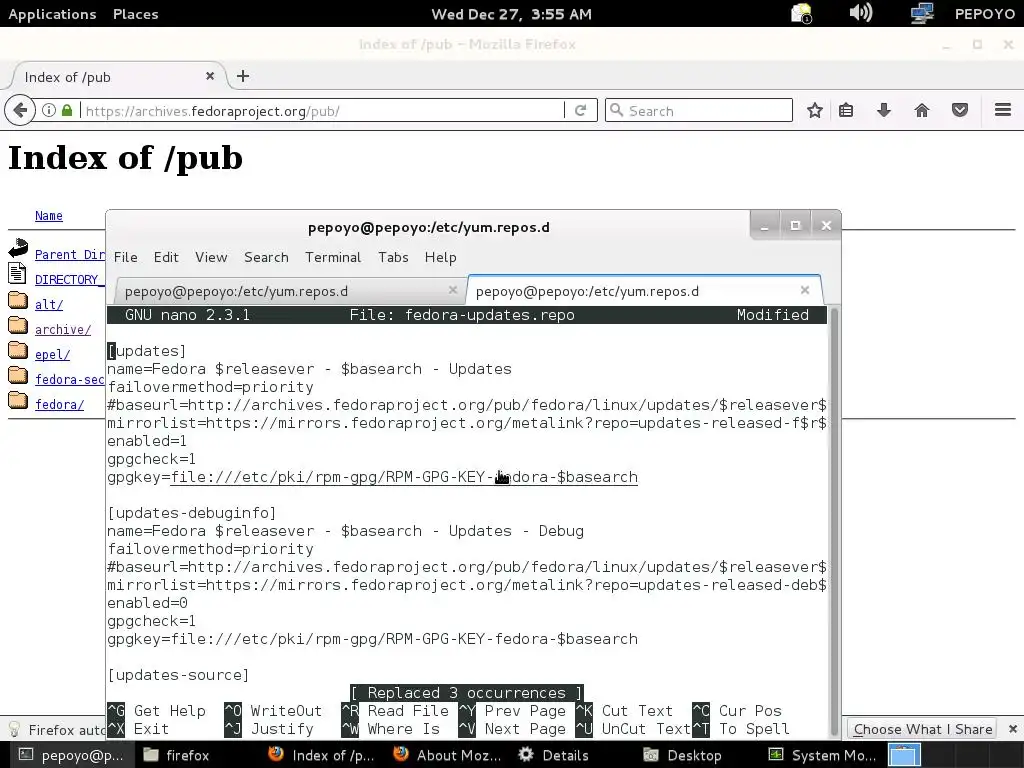Image resolution: width=1024 pixels, height=768 pixels.
Task: Click the '[updates-debuginfo]' line in nano
Action: [192, 513]
